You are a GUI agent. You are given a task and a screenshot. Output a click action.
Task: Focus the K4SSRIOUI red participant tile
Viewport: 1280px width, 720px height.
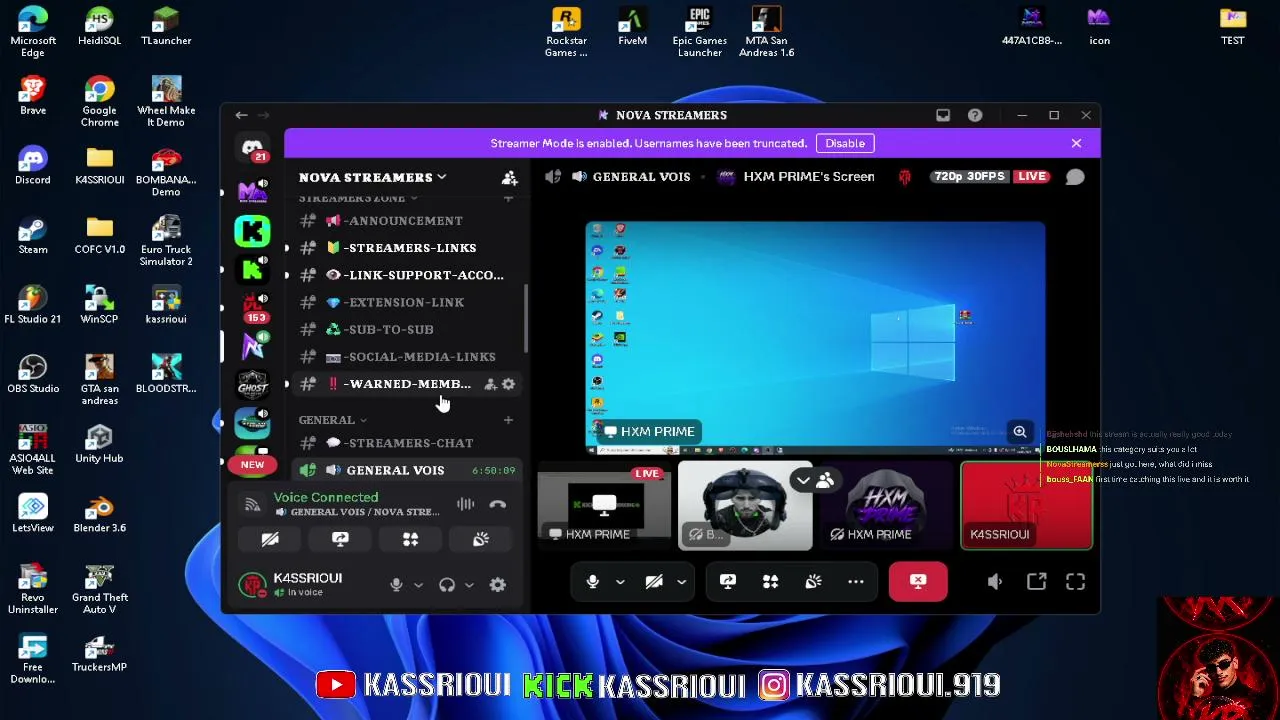[1027, 506]
